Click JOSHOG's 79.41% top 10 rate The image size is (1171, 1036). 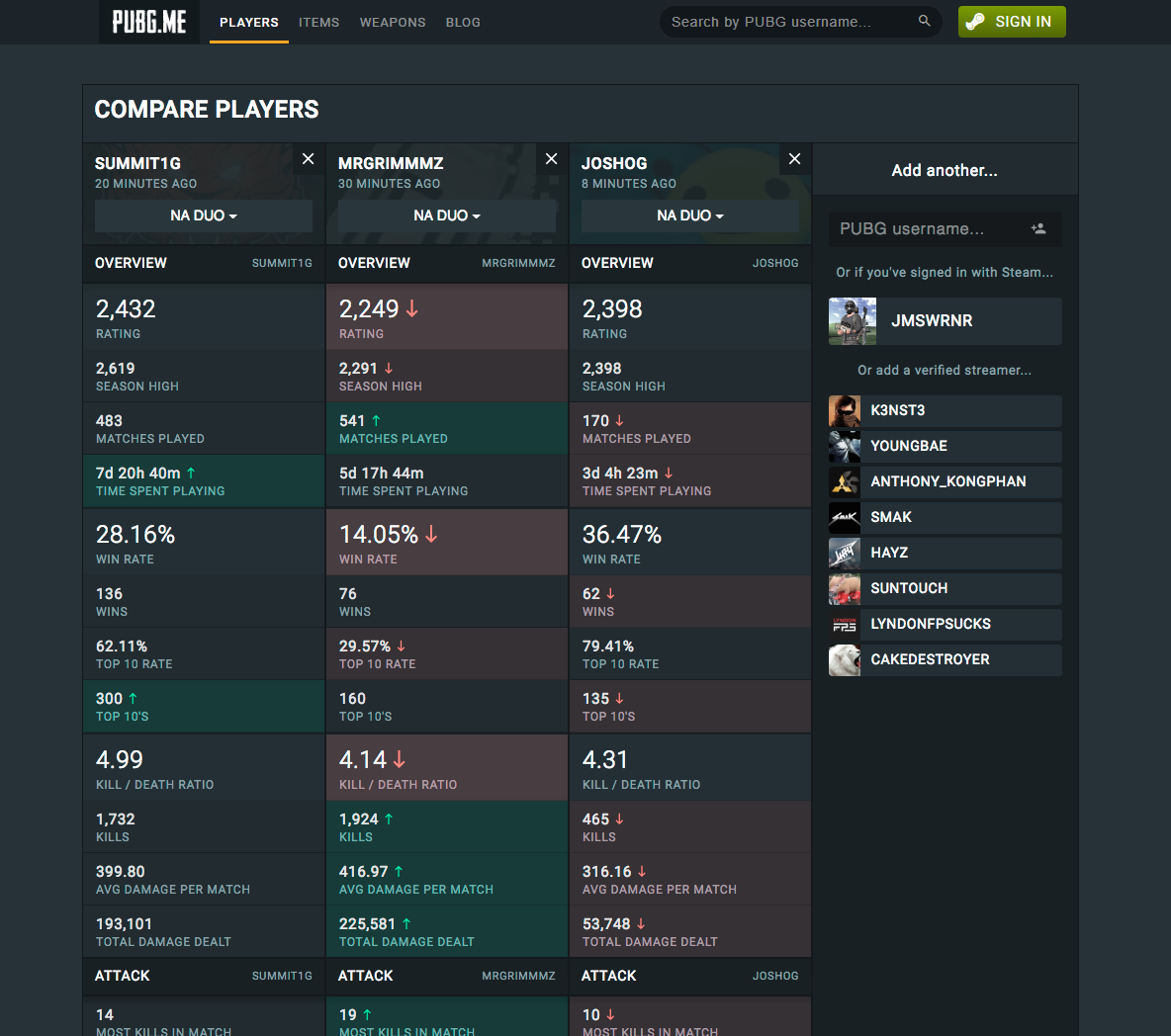point(608,647)
